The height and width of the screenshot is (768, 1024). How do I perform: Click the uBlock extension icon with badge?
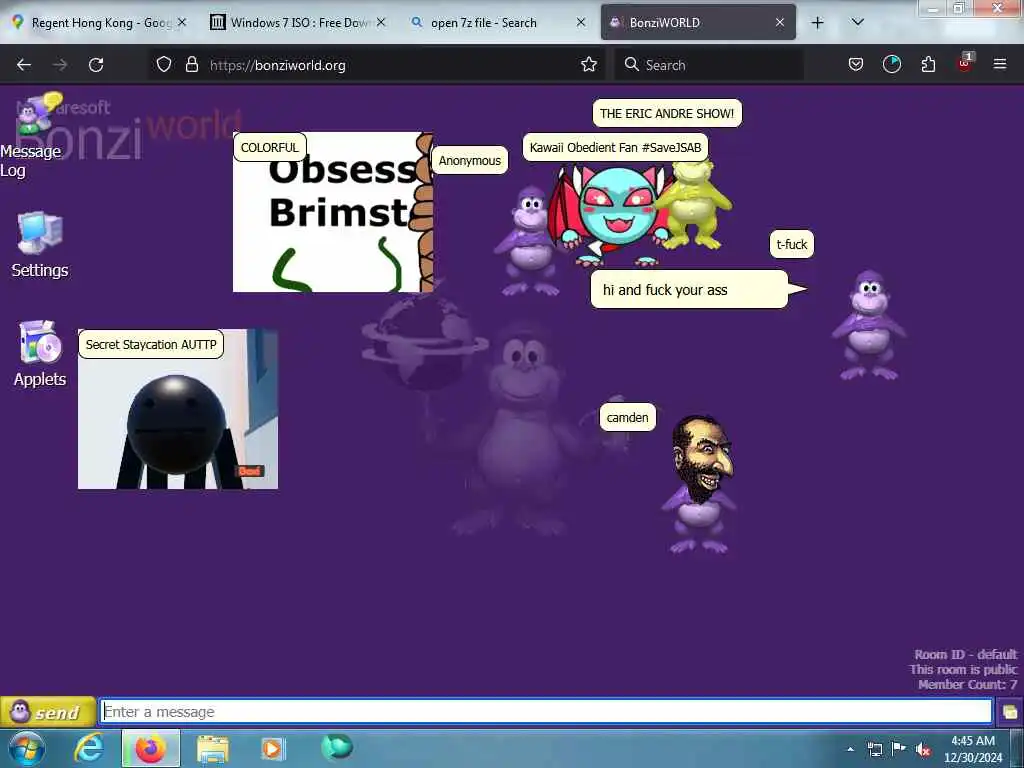click(x=965, y=63)
